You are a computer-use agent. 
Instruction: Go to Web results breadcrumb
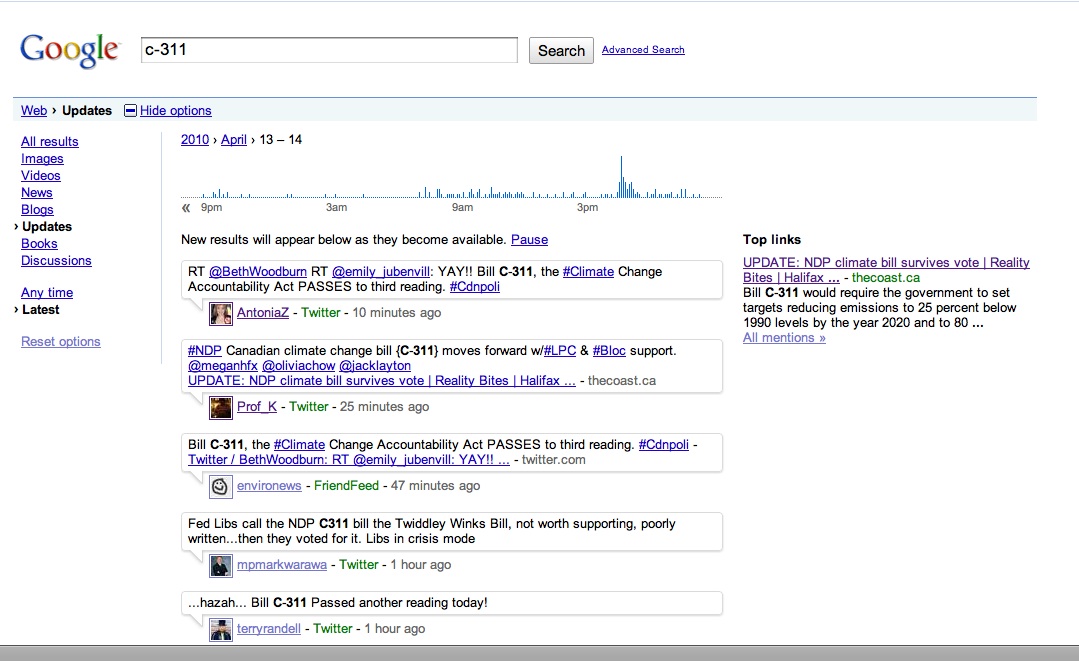click(x=34, y=111)
